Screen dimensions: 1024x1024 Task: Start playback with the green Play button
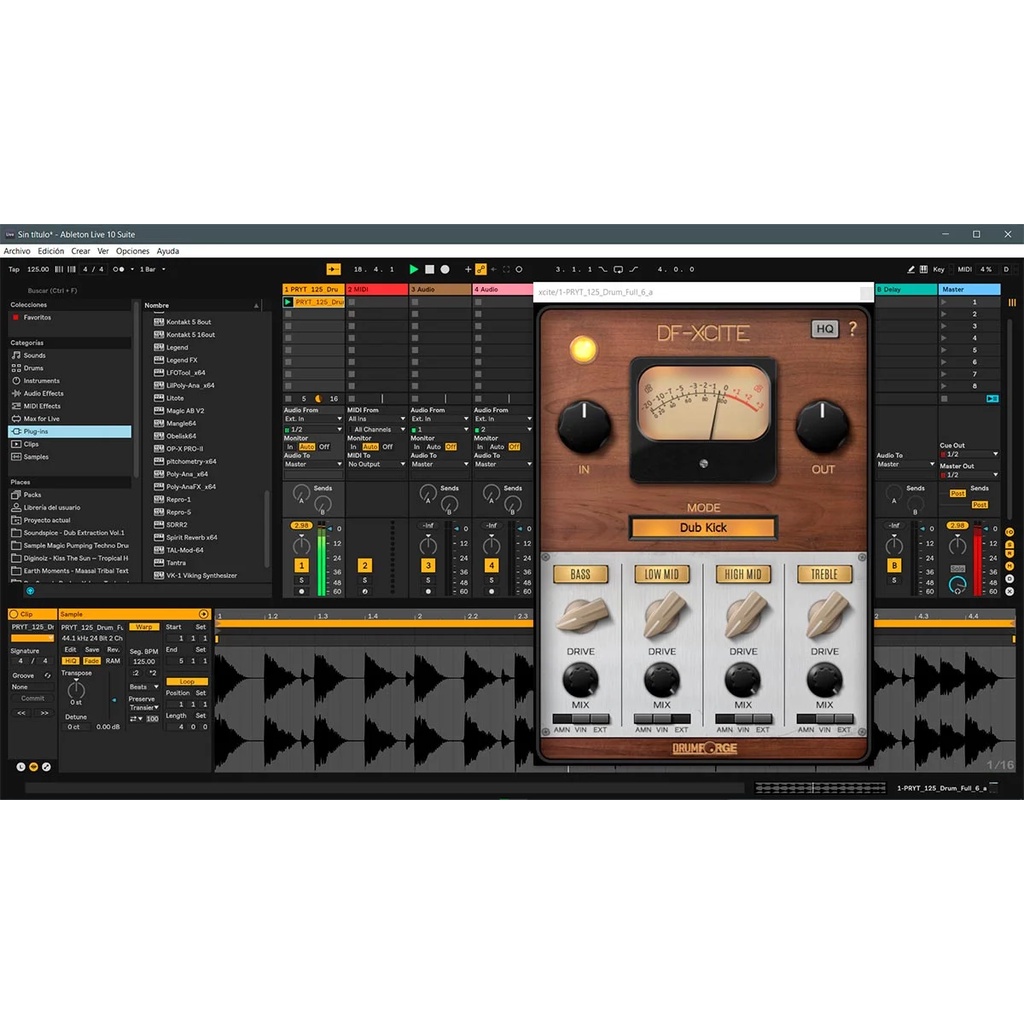(x=413, y=269)
